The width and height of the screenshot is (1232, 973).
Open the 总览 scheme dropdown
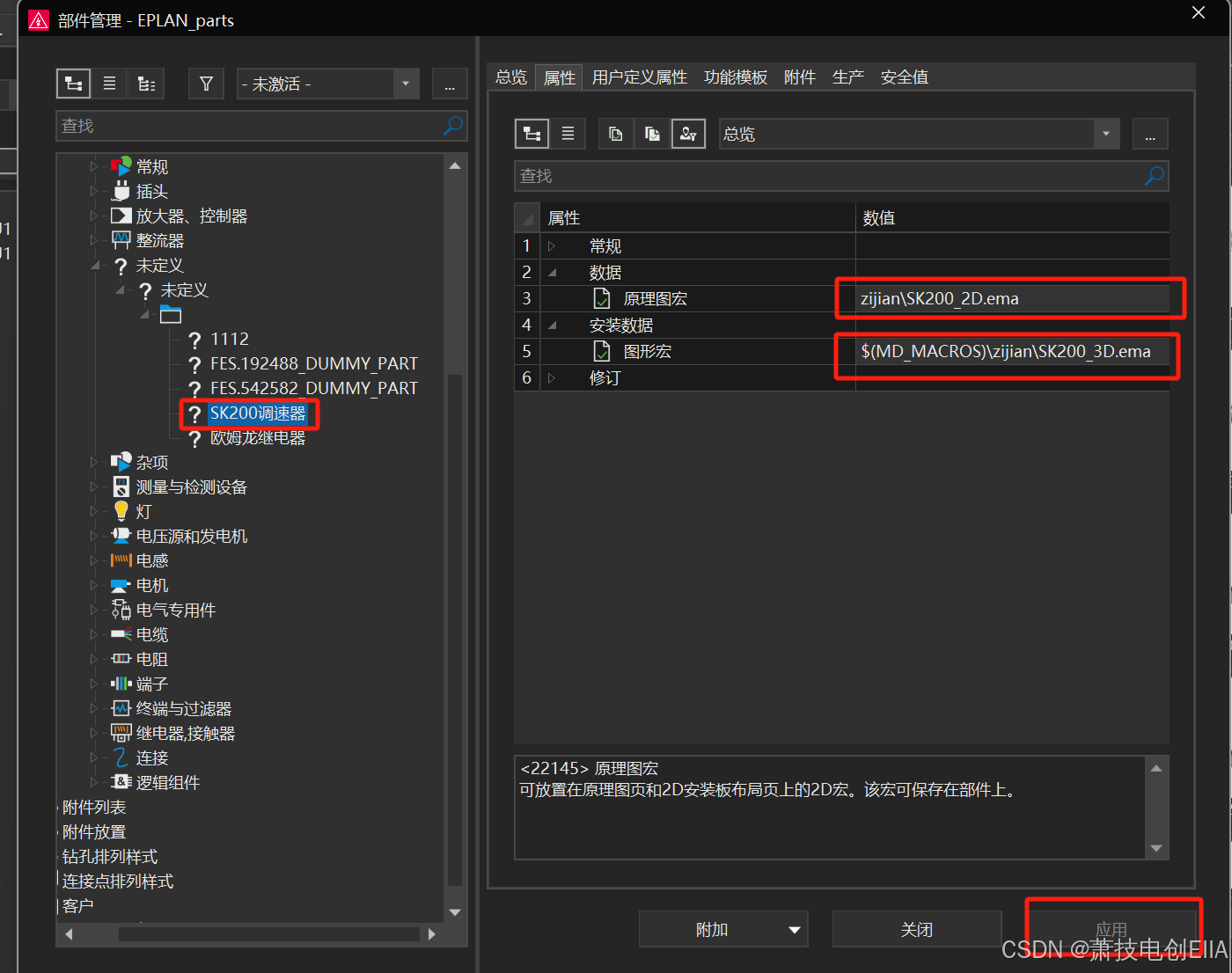tap(1106, 134)
